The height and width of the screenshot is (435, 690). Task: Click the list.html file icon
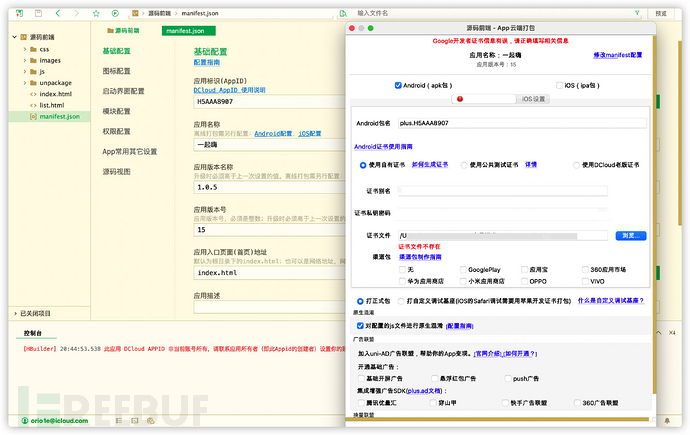point(33,105)
